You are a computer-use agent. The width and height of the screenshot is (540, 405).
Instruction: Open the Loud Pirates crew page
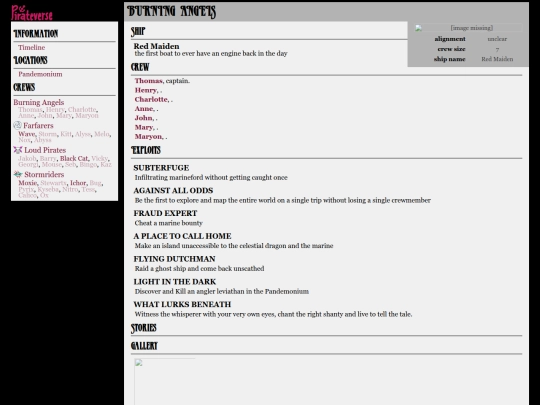coord(45,150)
